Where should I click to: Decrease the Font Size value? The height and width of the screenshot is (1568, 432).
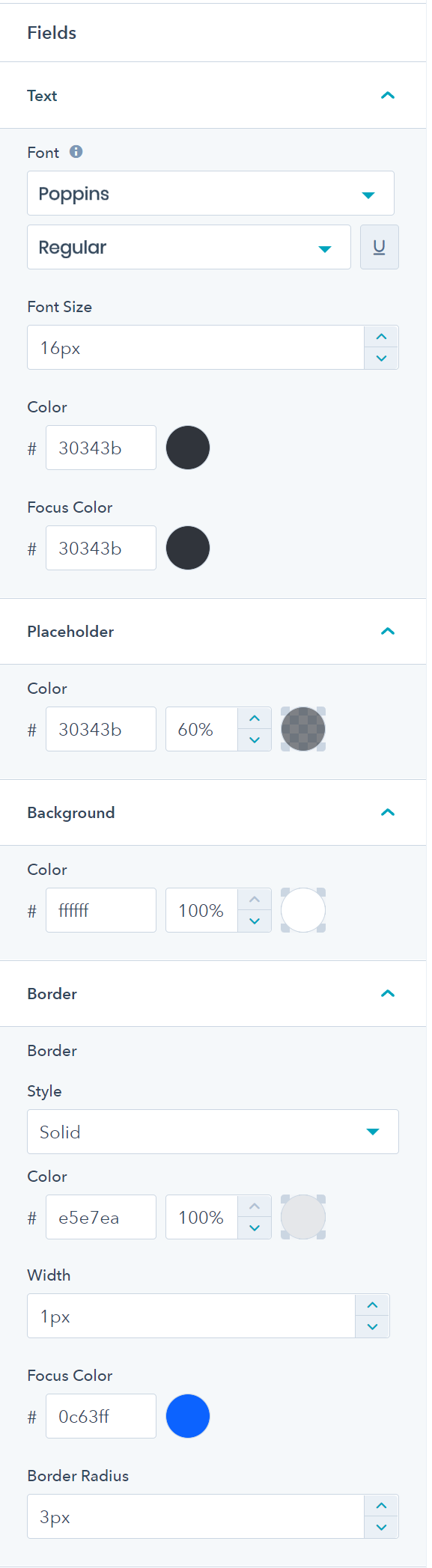(x=380, y=359)
